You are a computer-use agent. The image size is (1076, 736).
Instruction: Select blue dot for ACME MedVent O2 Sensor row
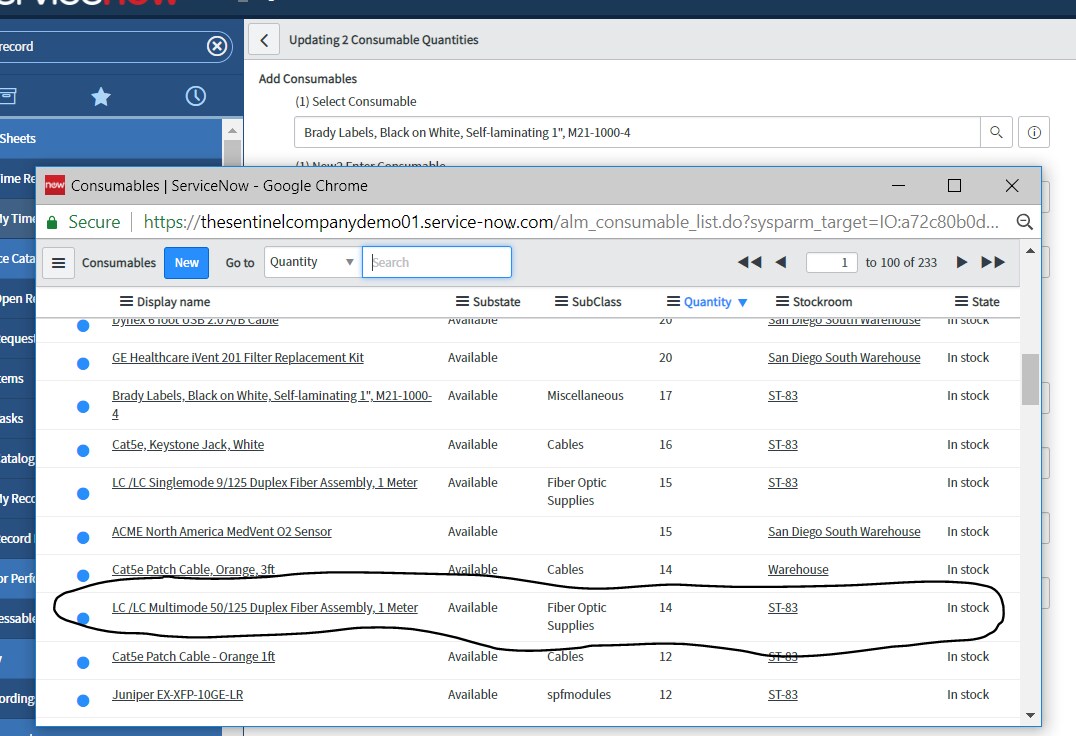[x=83, y=537]
